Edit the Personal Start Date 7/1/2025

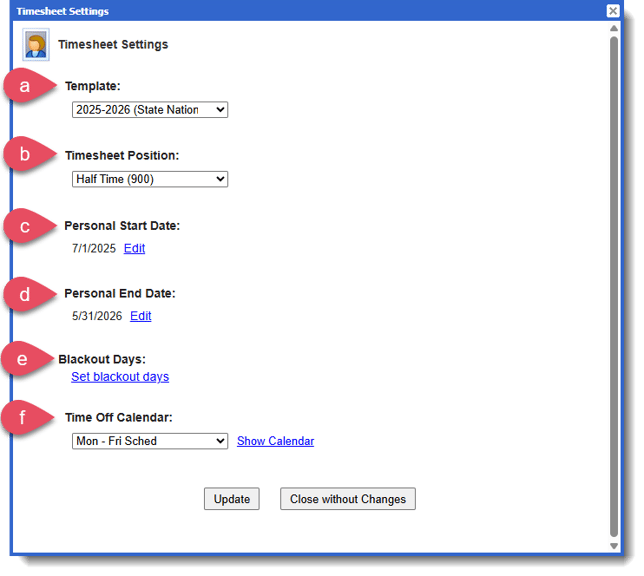coord(134,248)
